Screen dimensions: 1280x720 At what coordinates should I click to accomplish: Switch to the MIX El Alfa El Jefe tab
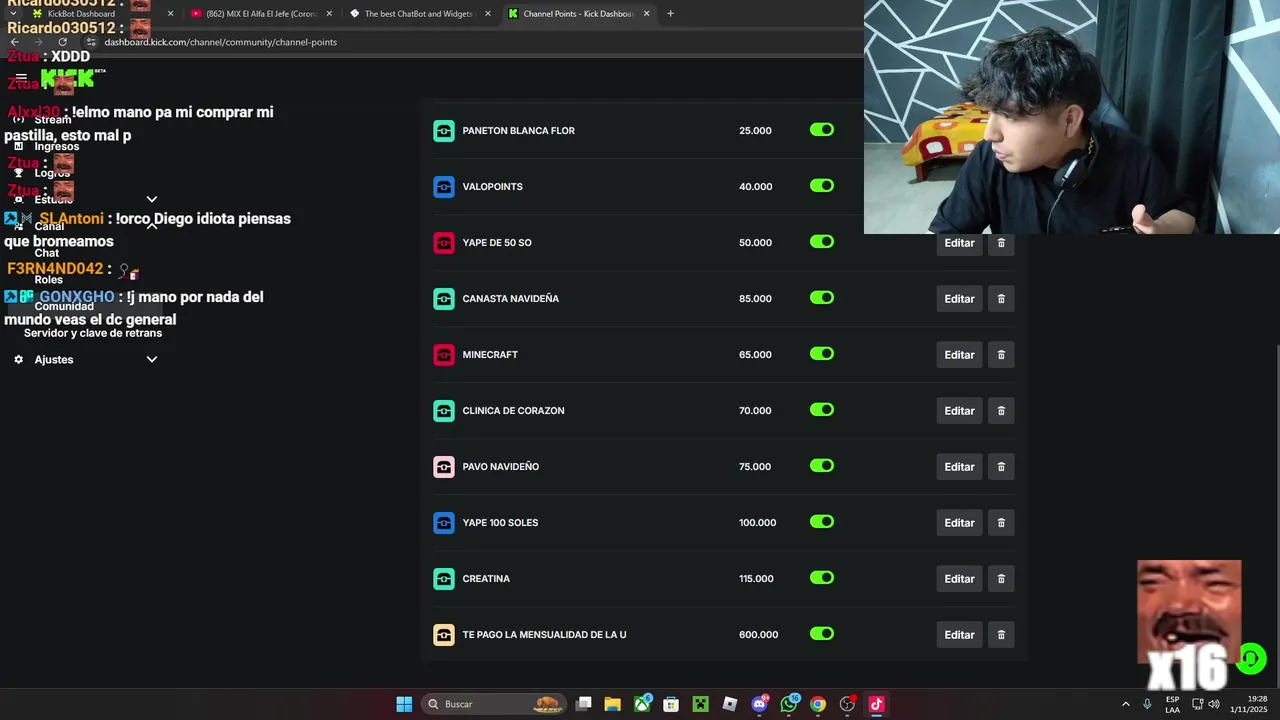point(262,14)
